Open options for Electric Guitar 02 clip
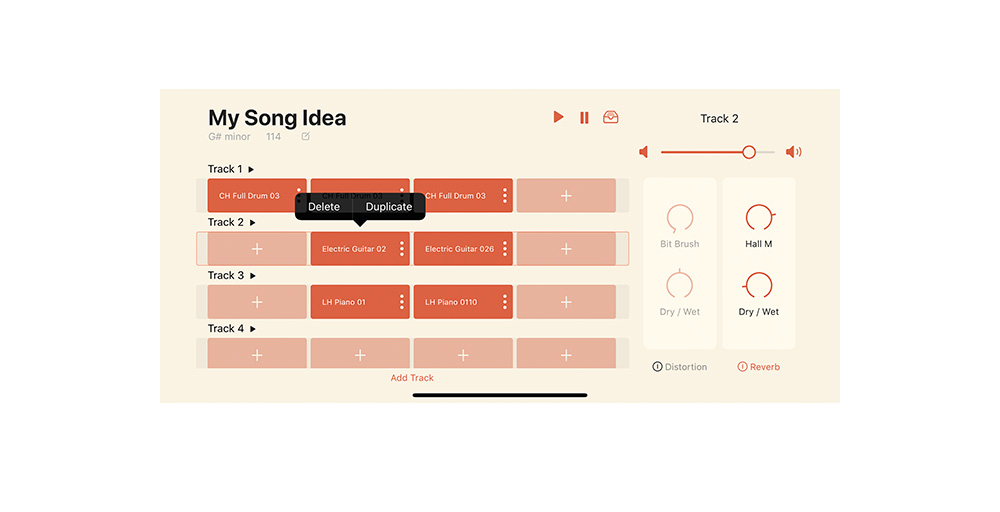This screenshot has width=1000, height=512. 402,249
